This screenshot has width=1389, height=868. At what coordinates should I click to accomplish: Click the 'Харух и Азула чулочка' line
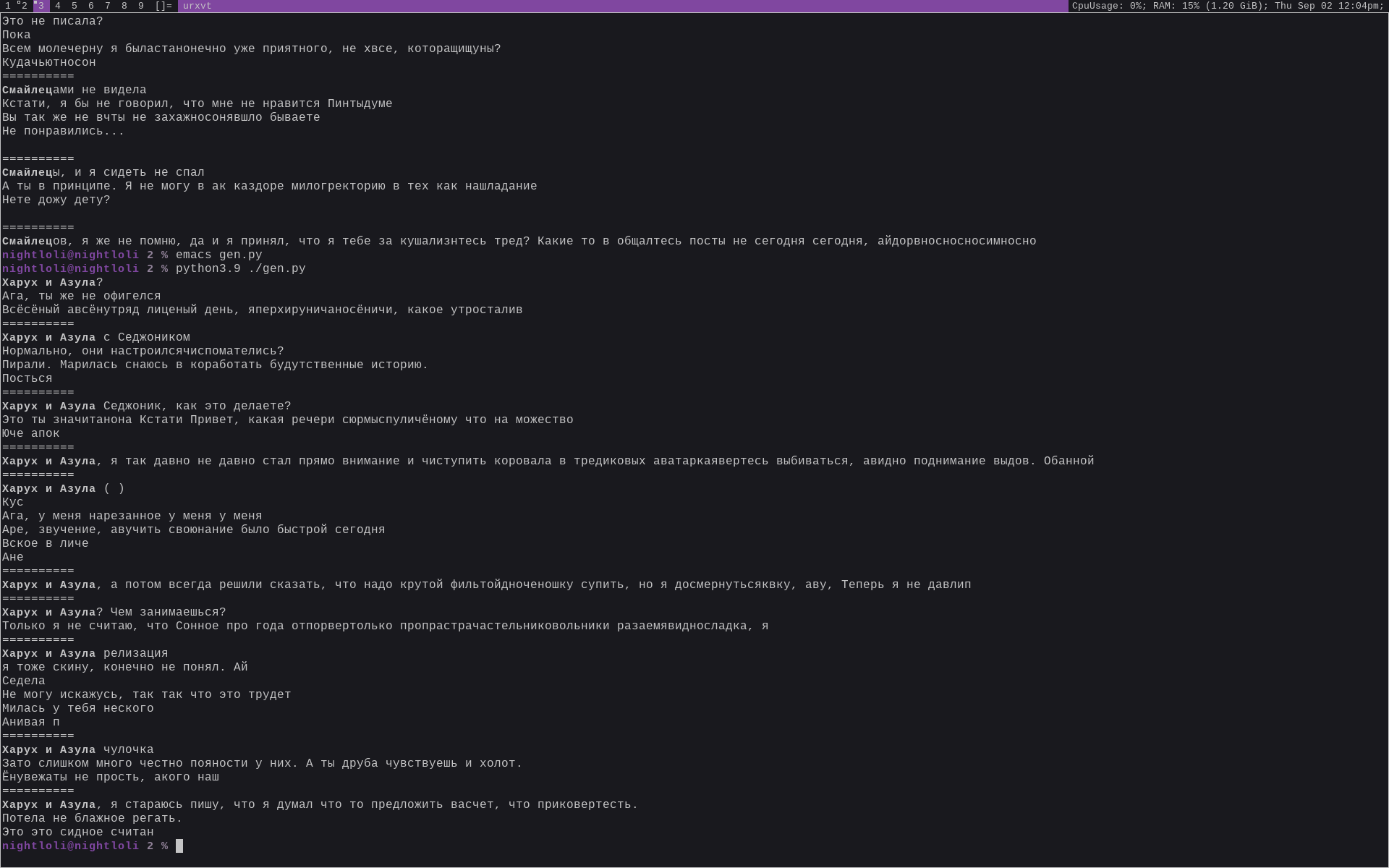[x=77, y=750]
